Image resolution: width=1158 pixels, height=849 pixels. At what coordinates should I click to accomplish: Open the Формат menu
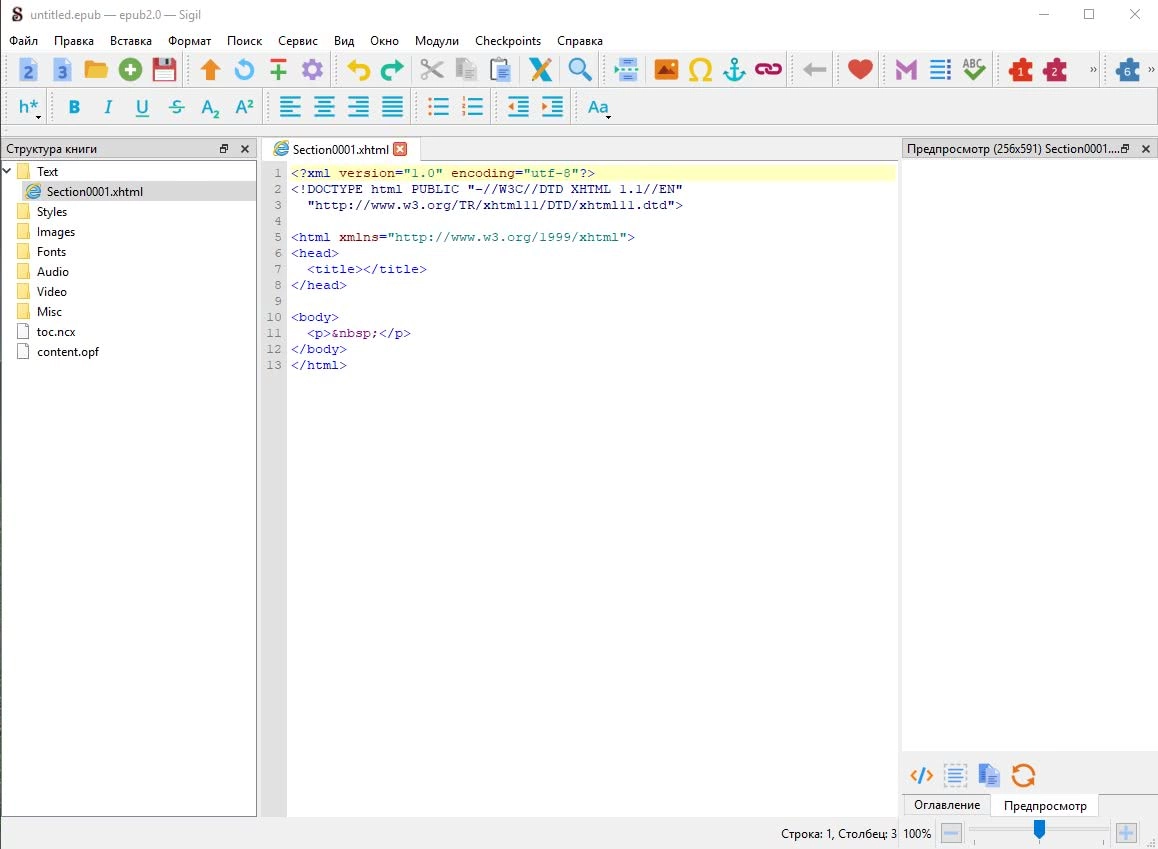click(x=189, y=41)
